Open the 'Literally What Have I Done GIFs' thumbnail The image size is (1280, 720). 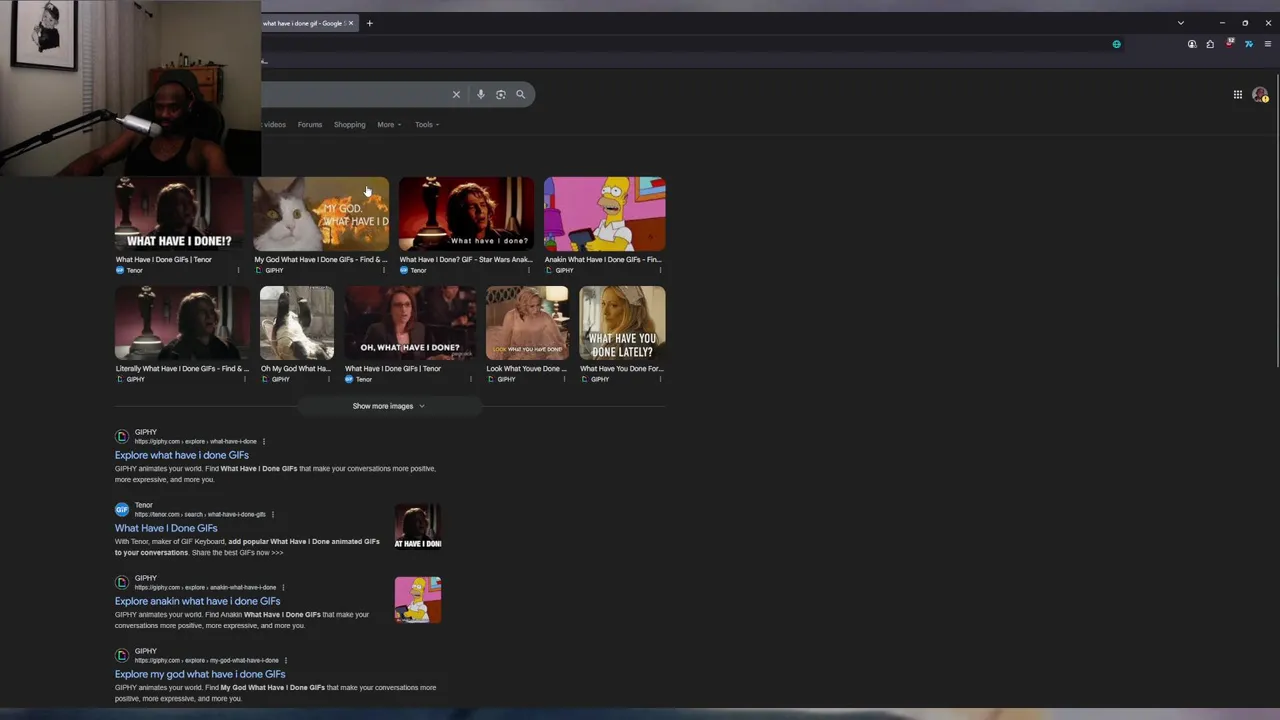(x=182, y=323)
